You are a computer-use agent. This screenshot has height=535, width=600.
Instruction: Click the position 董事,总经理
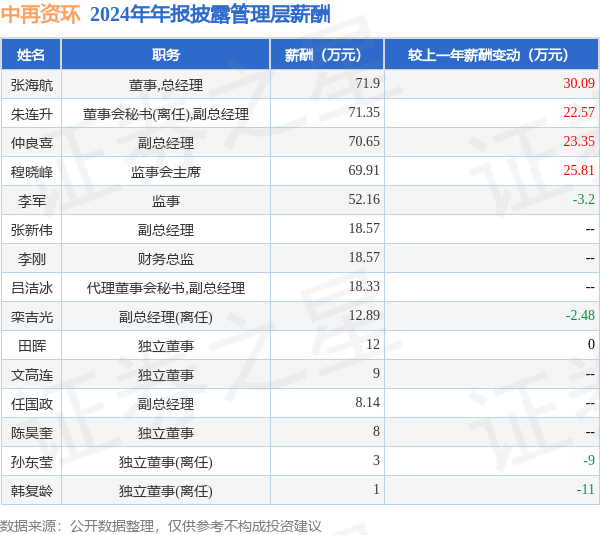(166, 85)
